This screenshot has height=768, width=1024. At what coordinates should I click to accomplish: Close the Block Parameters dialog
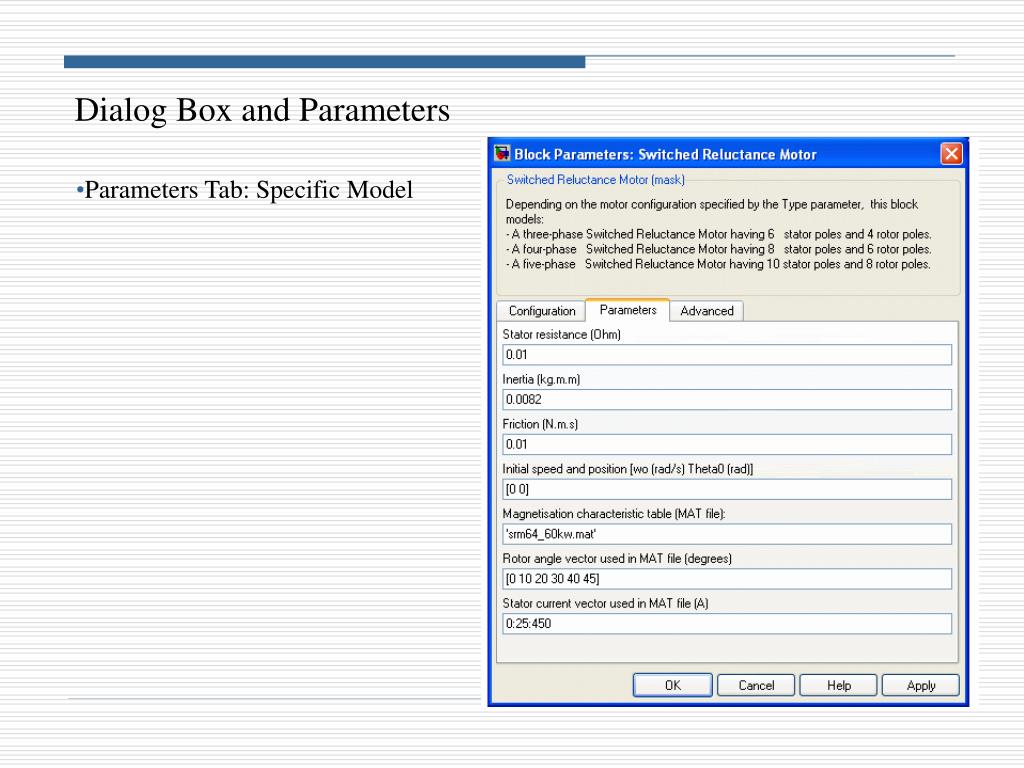(x=951, y=154)
